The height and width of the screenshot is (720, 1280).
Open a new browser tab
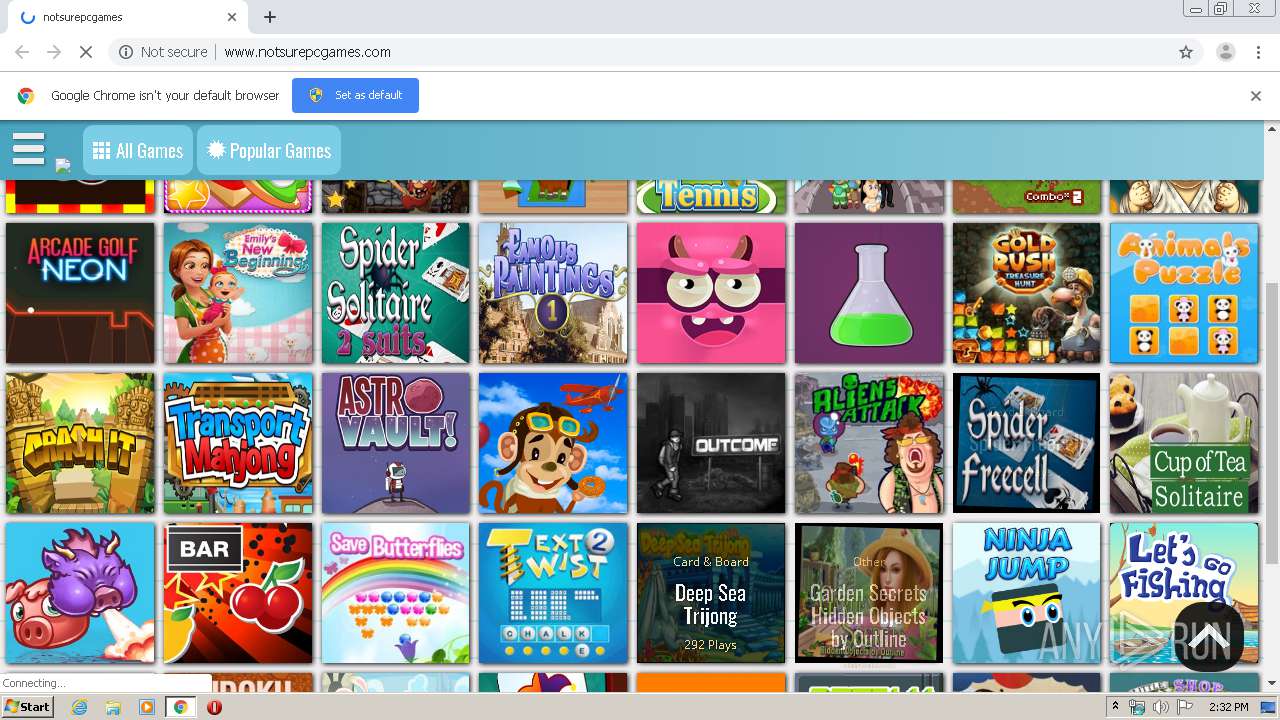[x=270, y=17]
